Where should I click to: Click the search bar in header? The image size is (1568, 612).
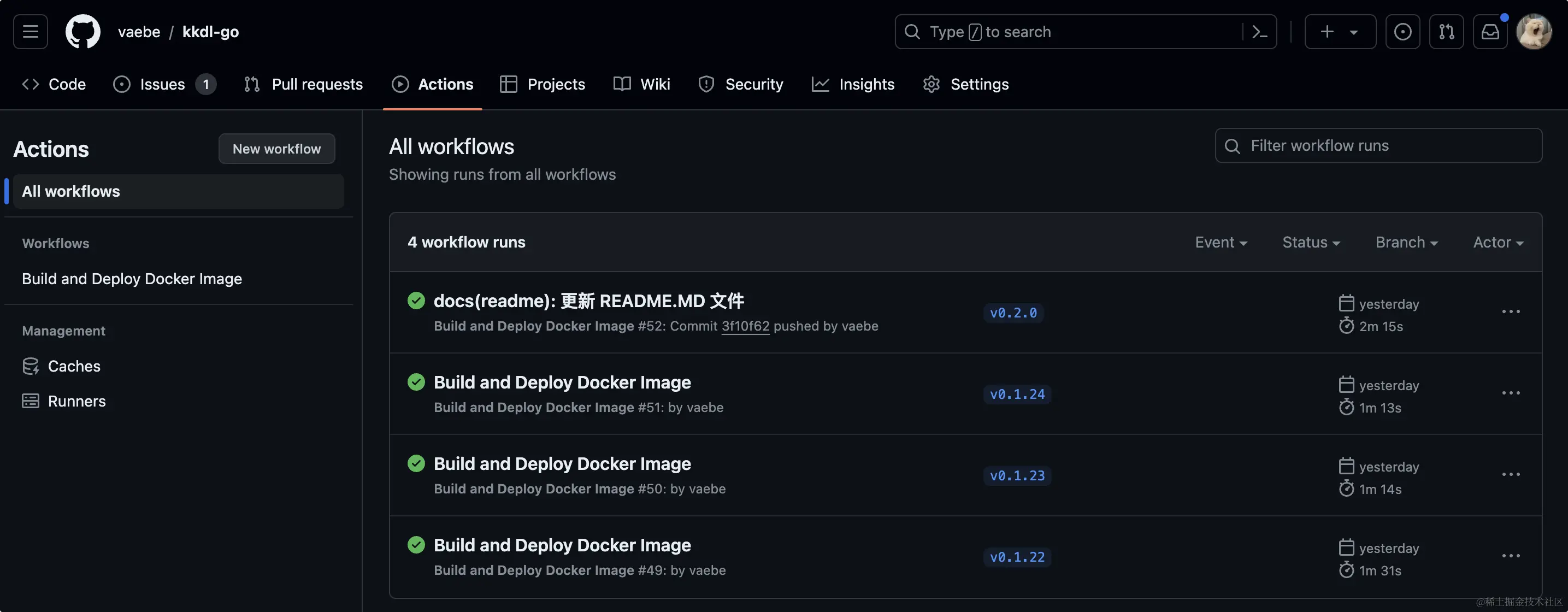tap(1085, 32)
